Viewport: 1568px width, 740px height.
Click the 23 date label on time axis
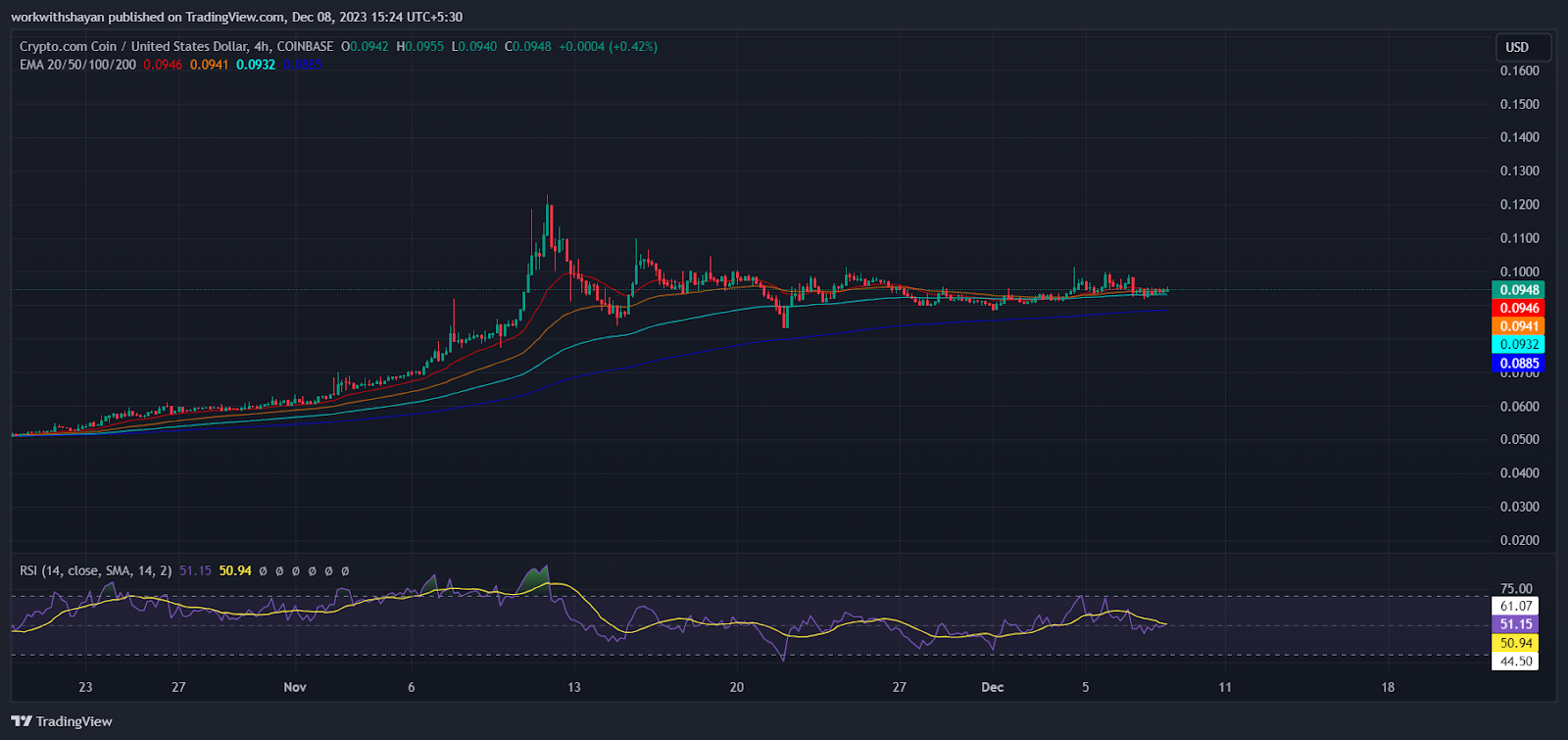(x=86, y=687)
